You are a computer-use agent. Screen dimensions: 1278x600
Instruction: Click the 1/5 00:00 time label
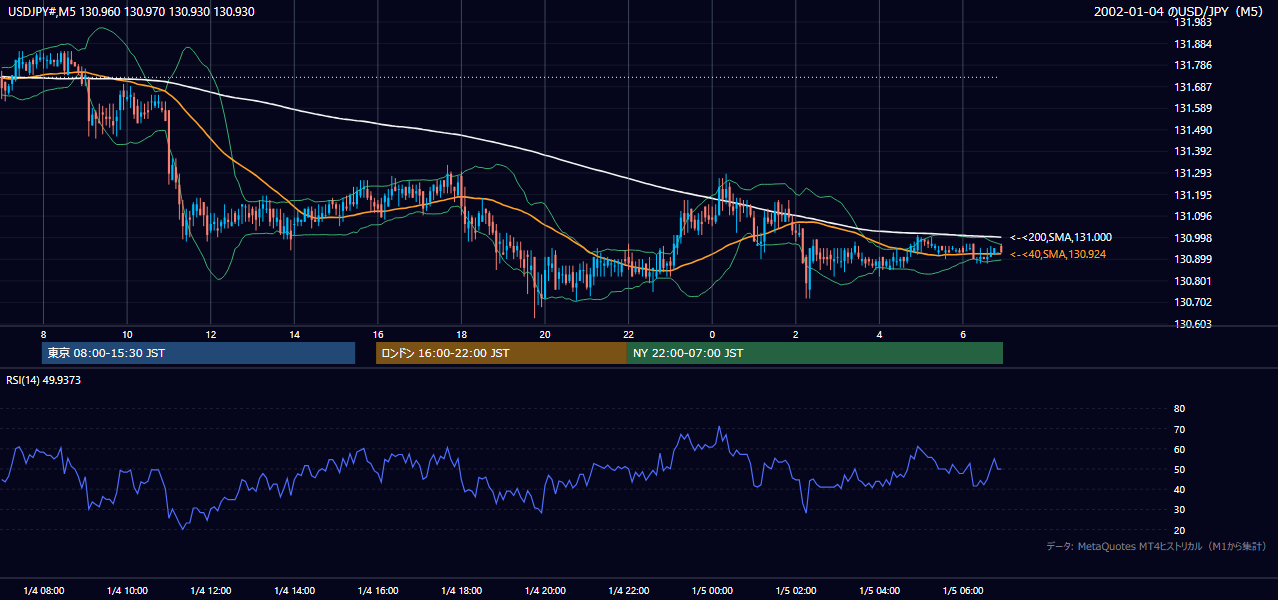point(712,590)
